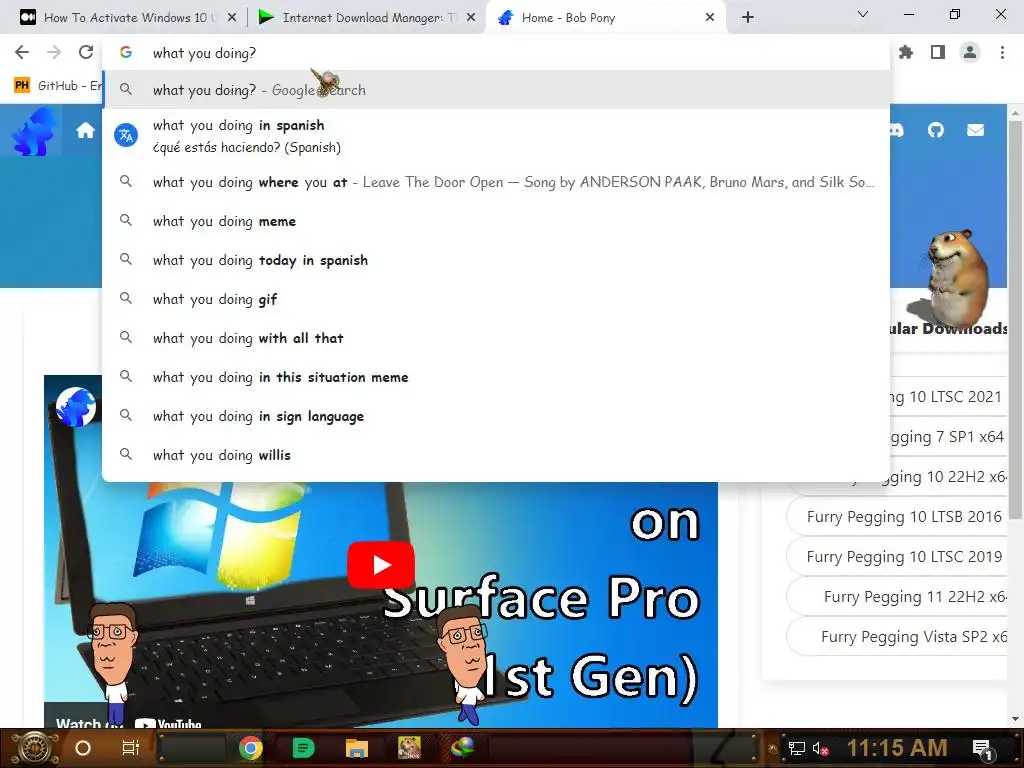Select 'what you doing? - Google Search' suggestion
This screenshot has height=768, width=1024.
coord(496,90)
